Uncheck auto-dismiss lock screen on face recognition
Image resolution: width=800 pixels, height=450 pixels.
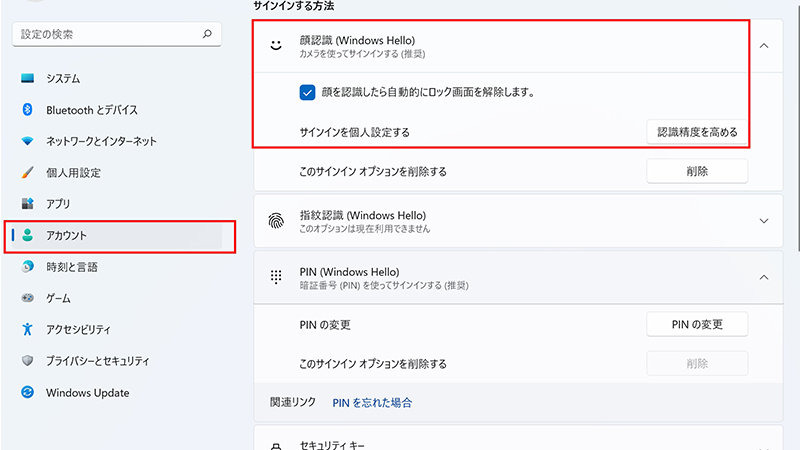307,92
